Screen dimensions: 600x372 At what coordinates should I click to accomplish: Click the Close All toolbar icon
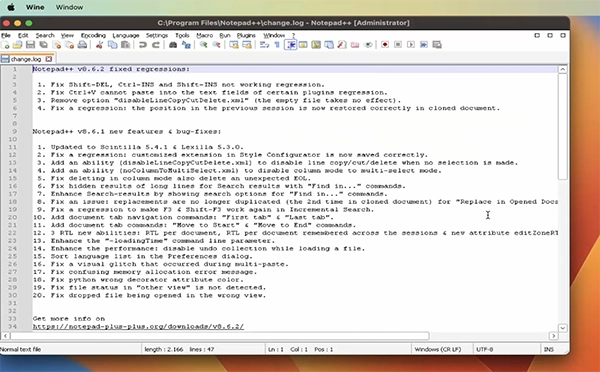click(69, 45)
